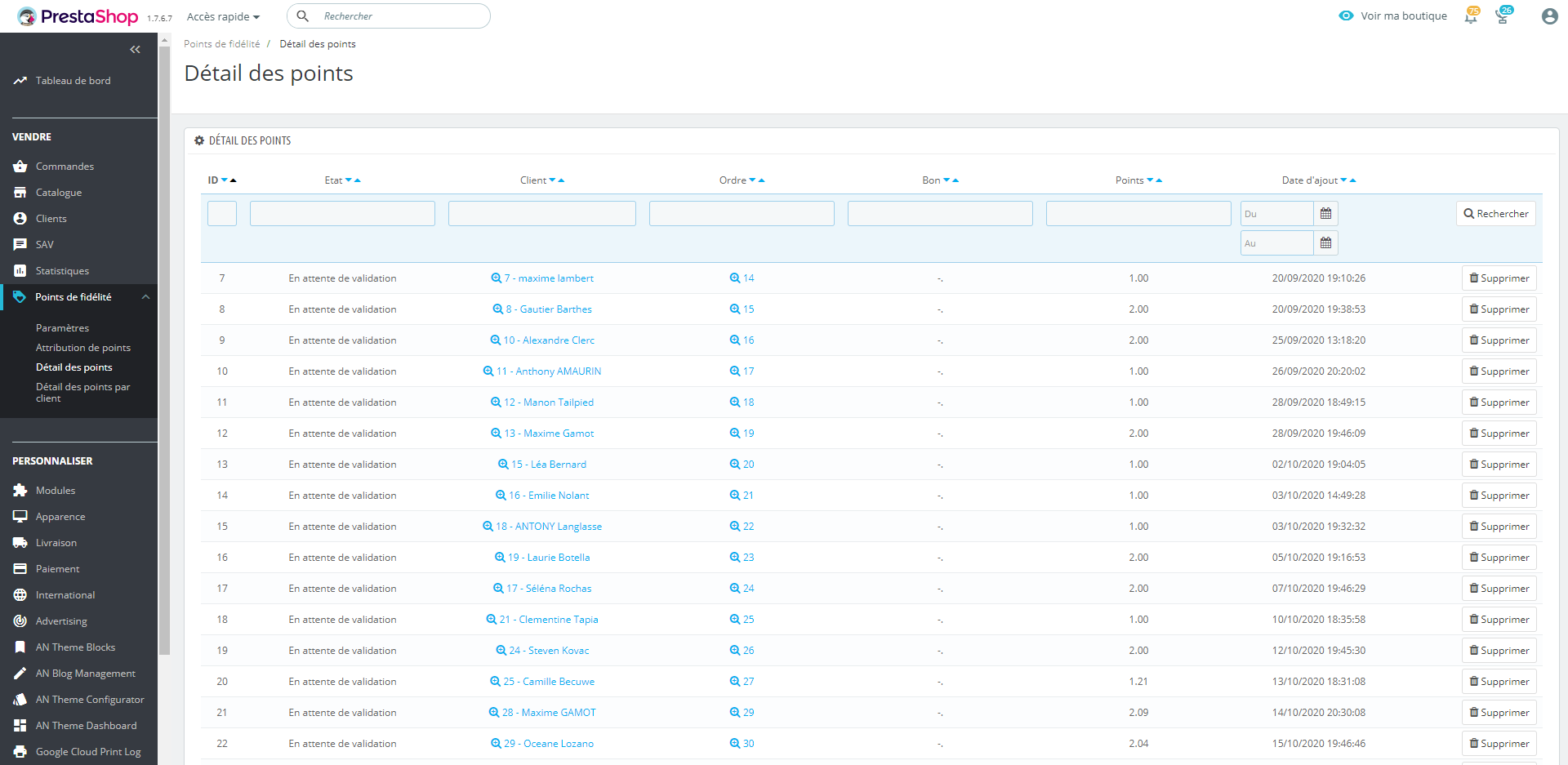
Task: Click the Google Cloud Print Log printer icon
Action: point(20,752)
